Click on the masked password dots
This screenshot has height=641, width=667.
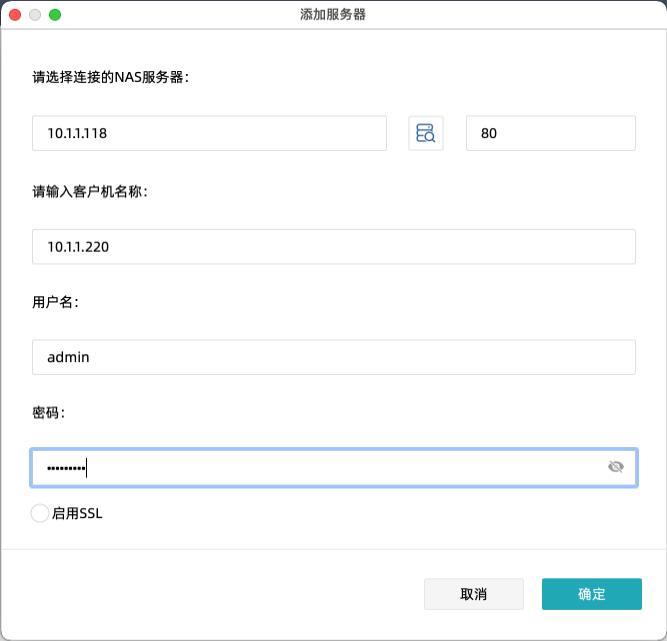click(x=60, y=467)
